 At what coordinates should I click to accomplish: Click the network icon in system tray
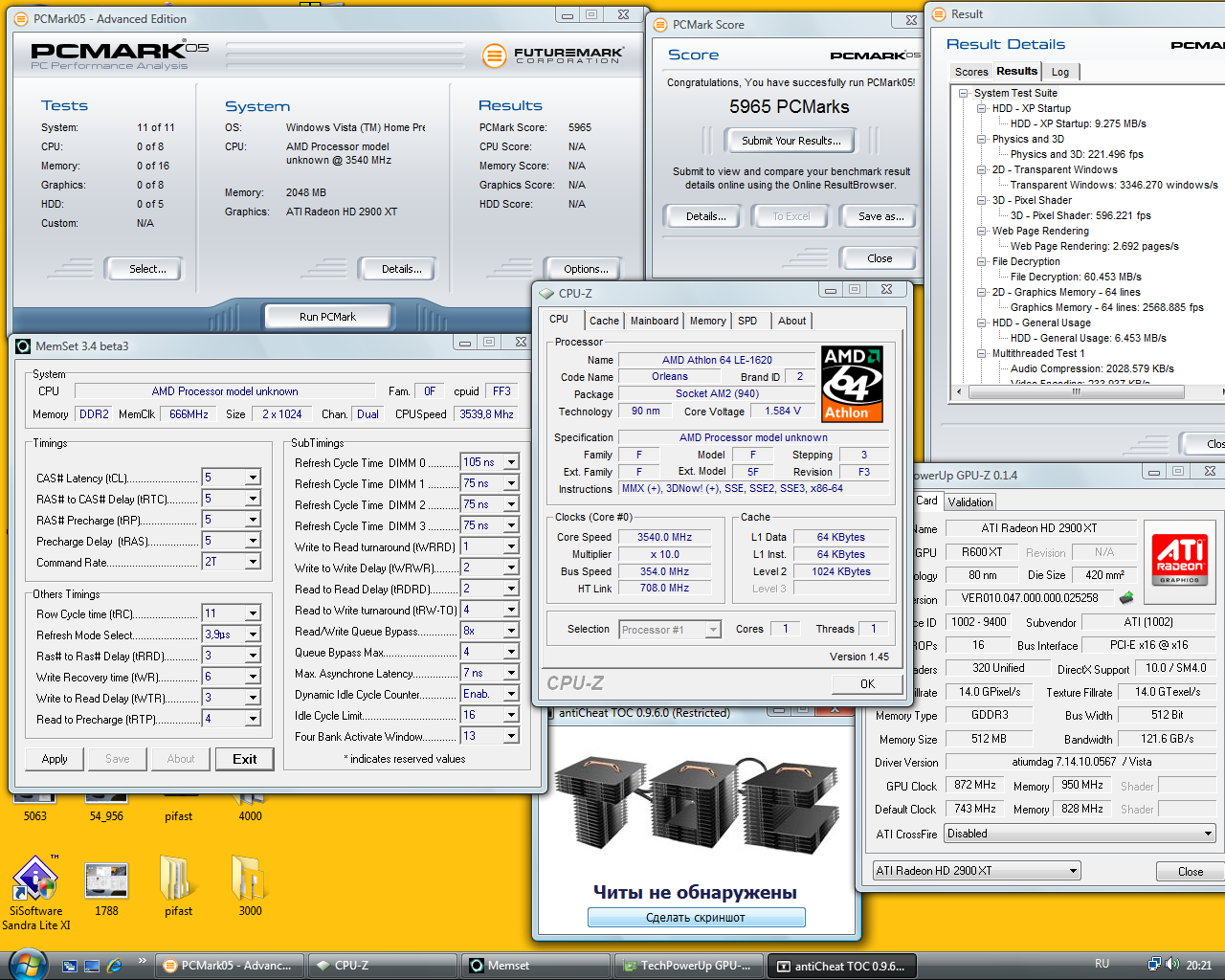pyautogui.click(x=1154, y=965)
